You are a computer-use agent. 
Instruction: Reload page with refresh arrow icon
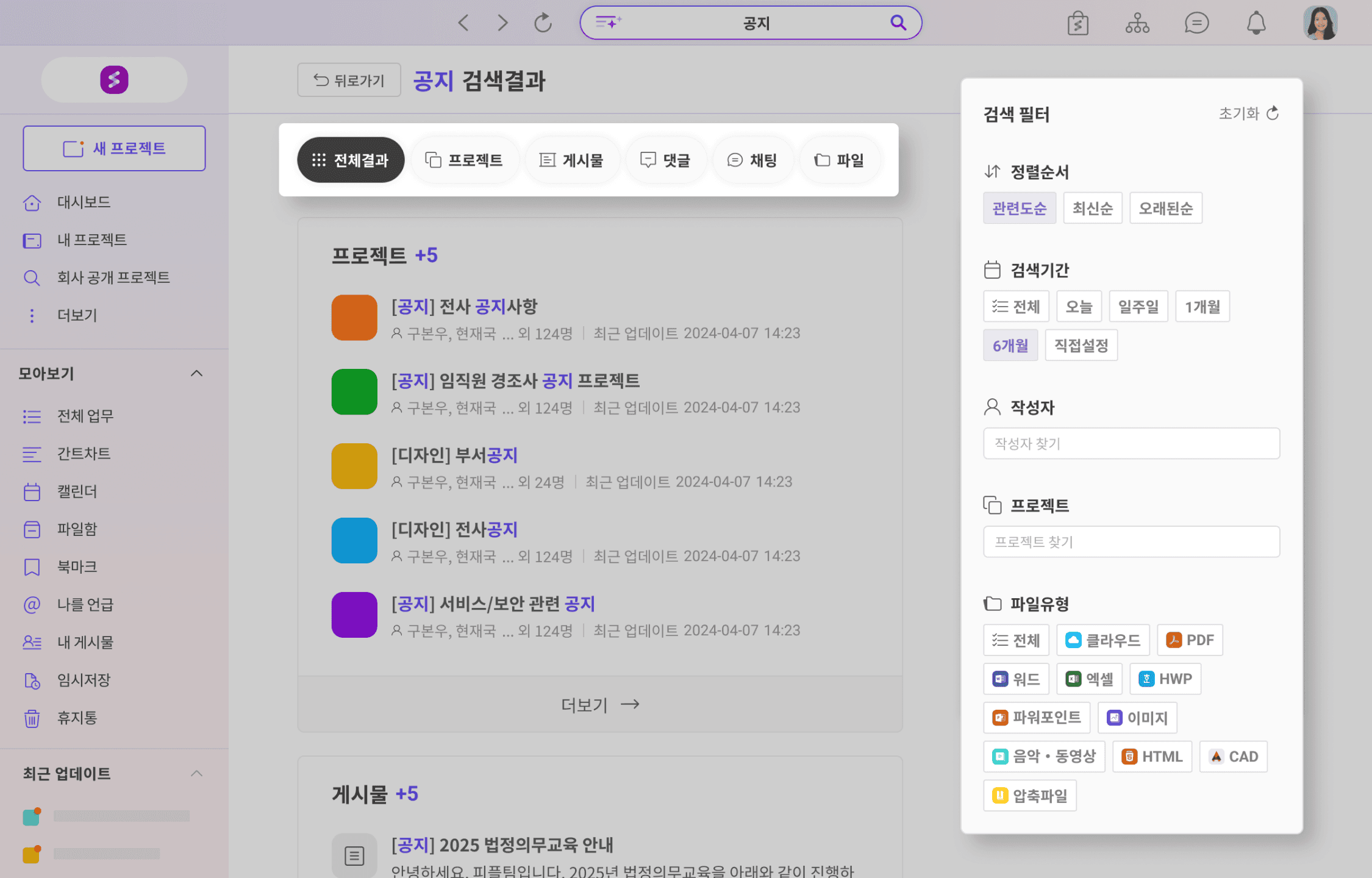tap(543, 23)
